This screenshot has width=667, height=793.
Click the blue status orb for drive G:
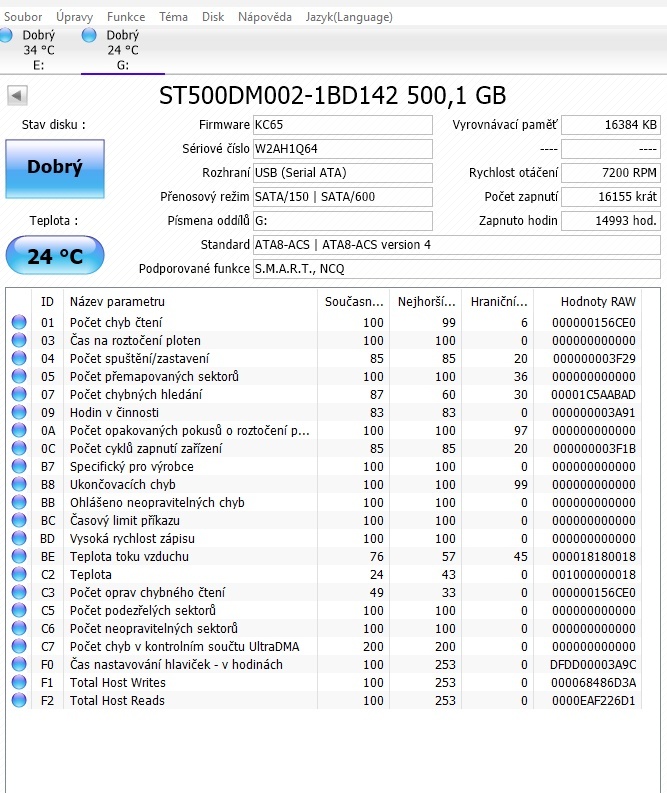pos(89,35)
